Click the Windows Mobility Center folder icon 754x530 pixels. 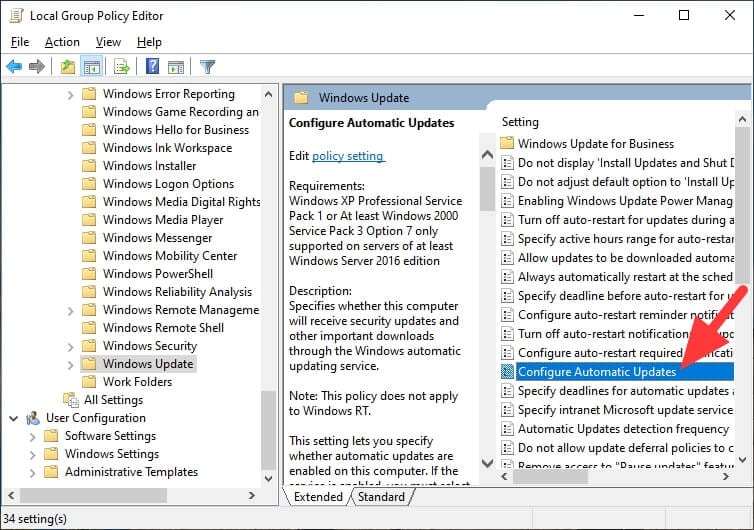tap(89, 256)
